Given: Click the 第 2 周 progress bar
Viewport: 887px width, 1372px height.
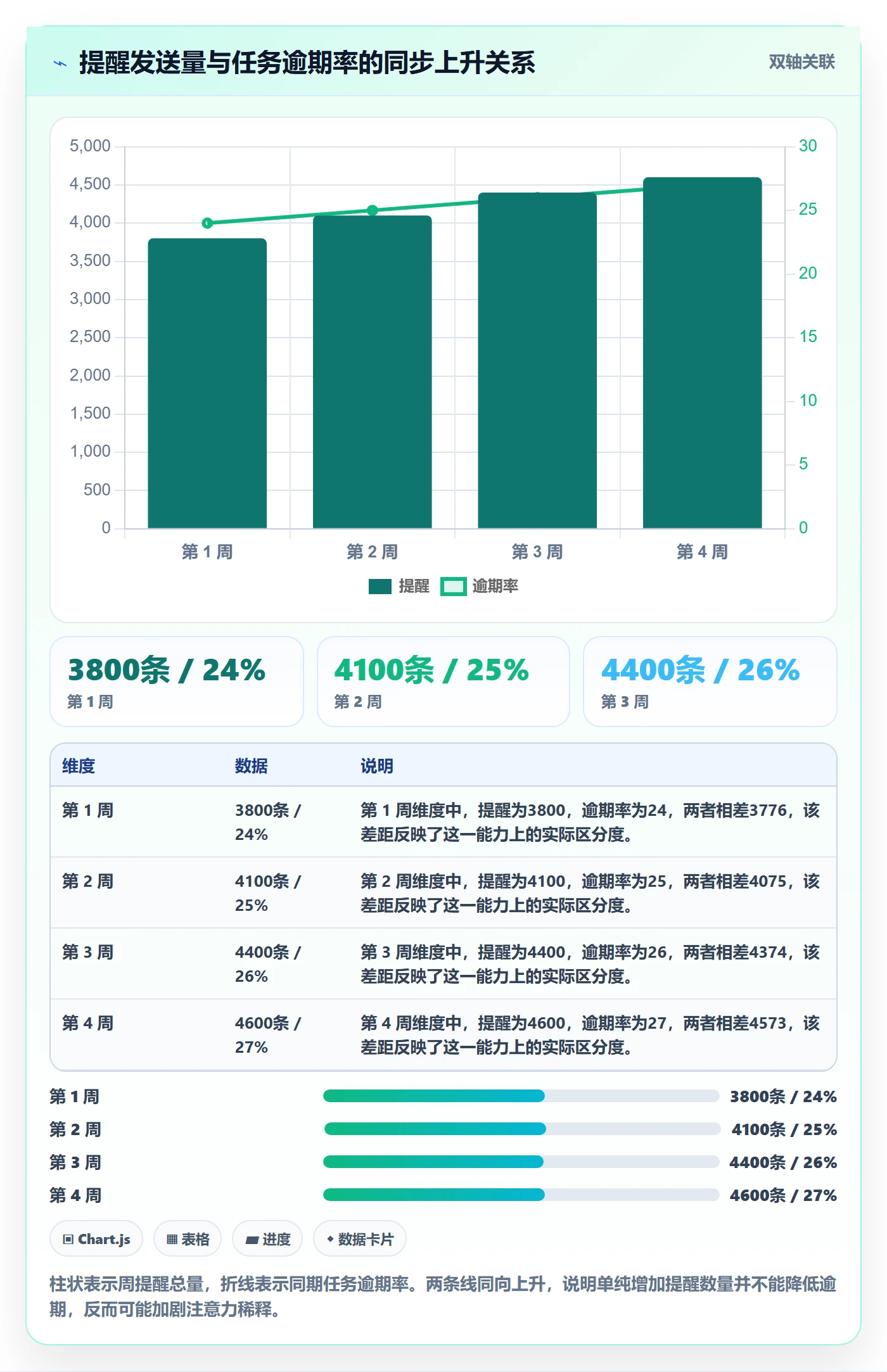Looking at the screenshot, I should 522,1129.
